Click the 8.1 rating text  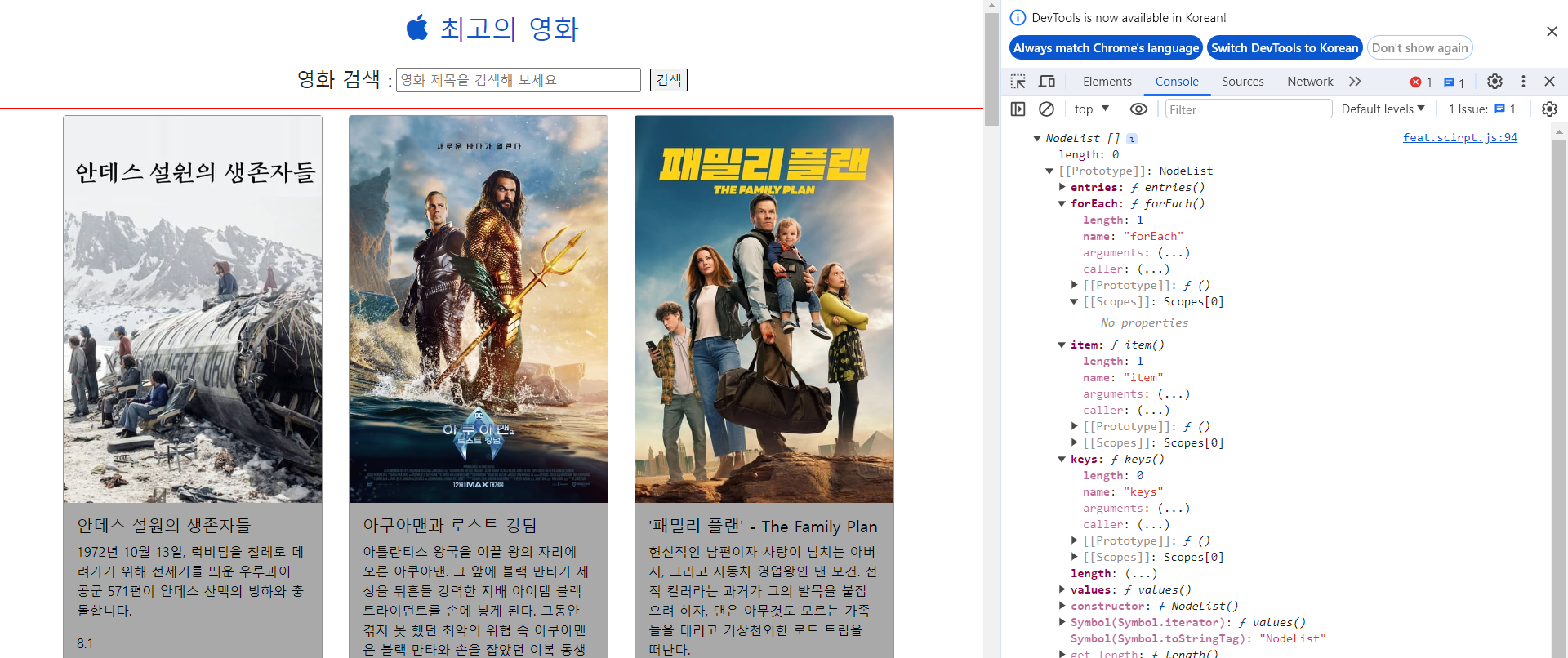pyautogui.click(x=85, y=643)
